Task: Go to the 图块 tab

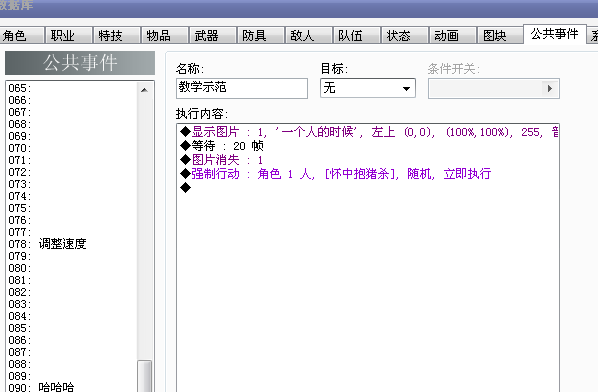Action: click(x=501, y=35)
